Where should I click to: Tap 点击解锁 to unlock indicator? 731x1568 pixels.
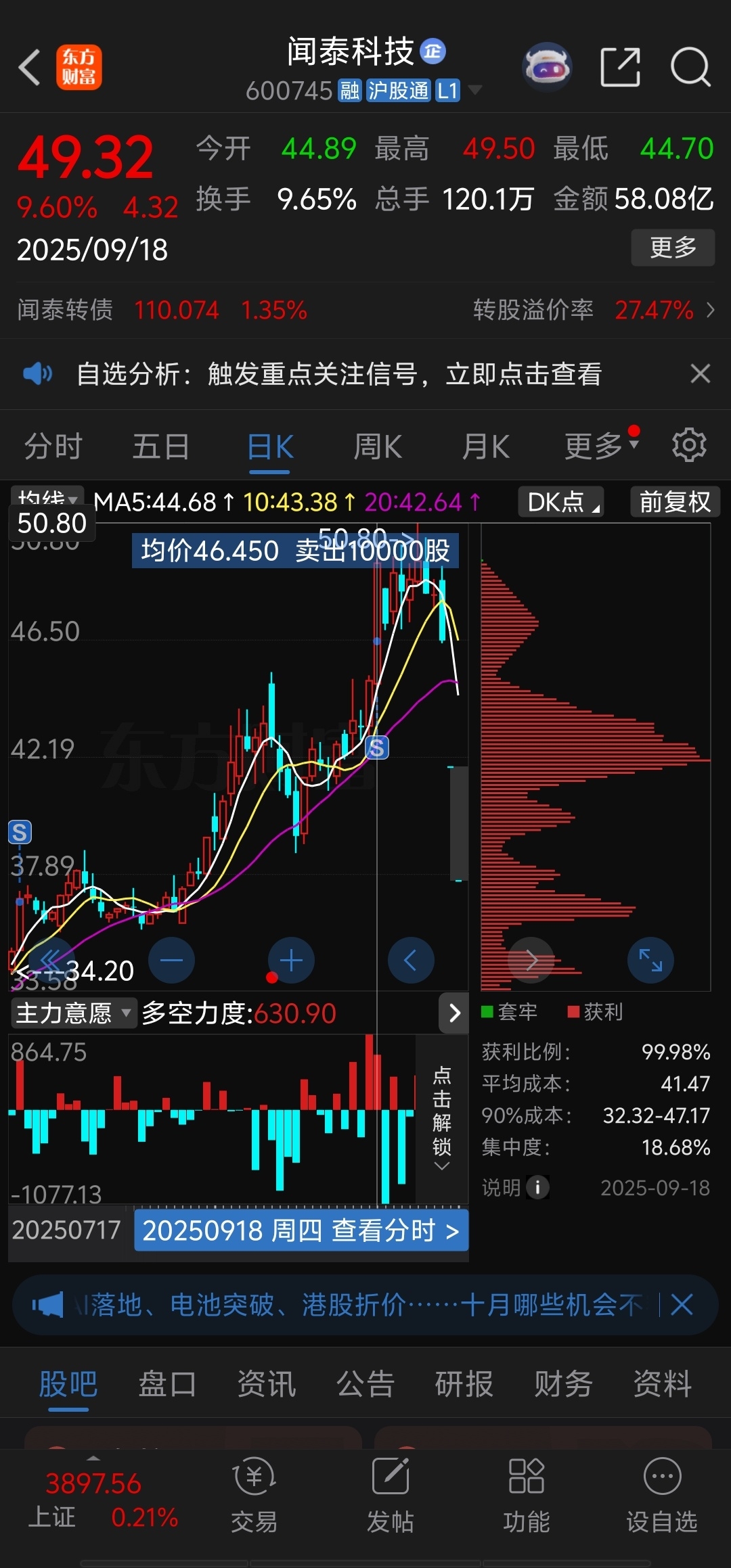coord(442,1119)
